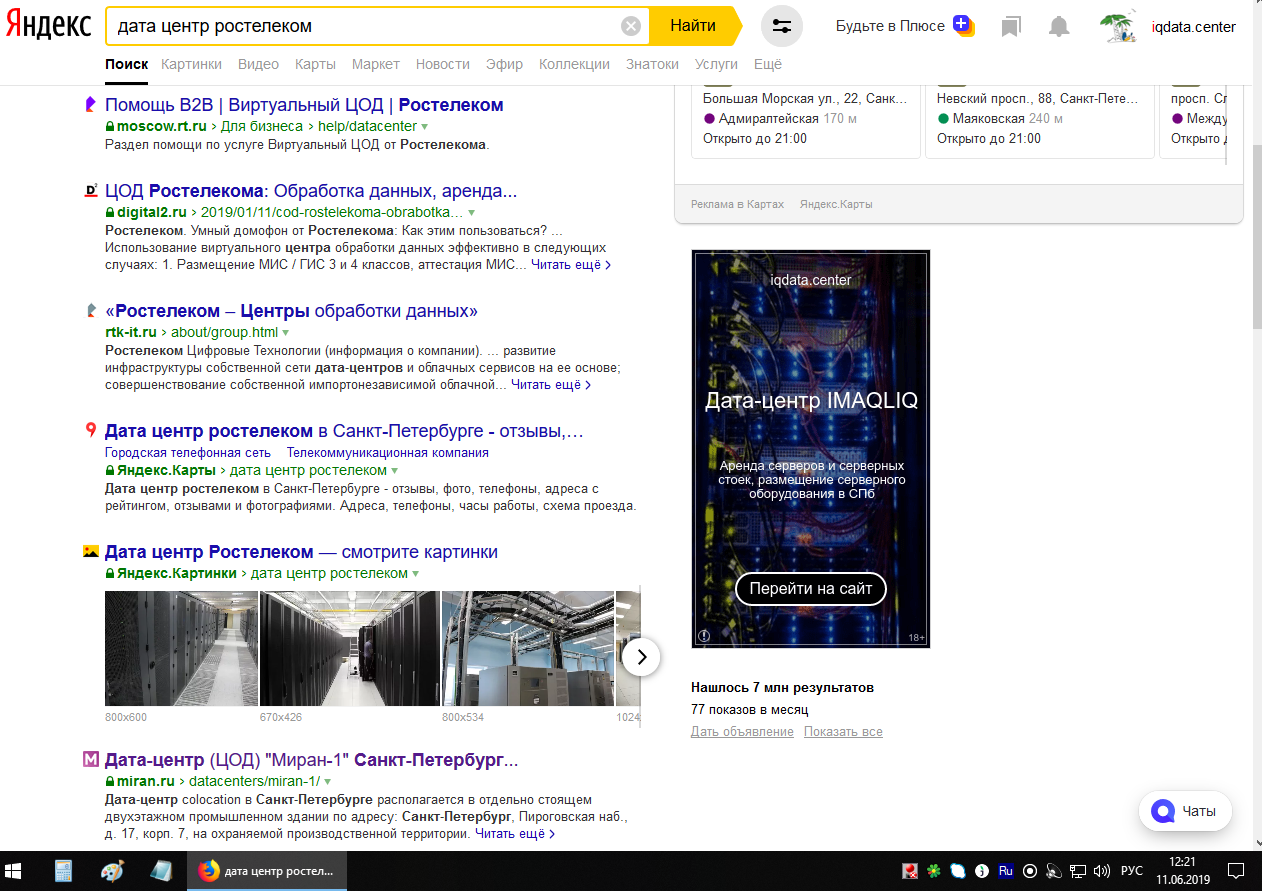This screenshot has width=1262, height=891.
Task: Click Читать ещё under digital2.ru snippet
Action: [571, 265]
